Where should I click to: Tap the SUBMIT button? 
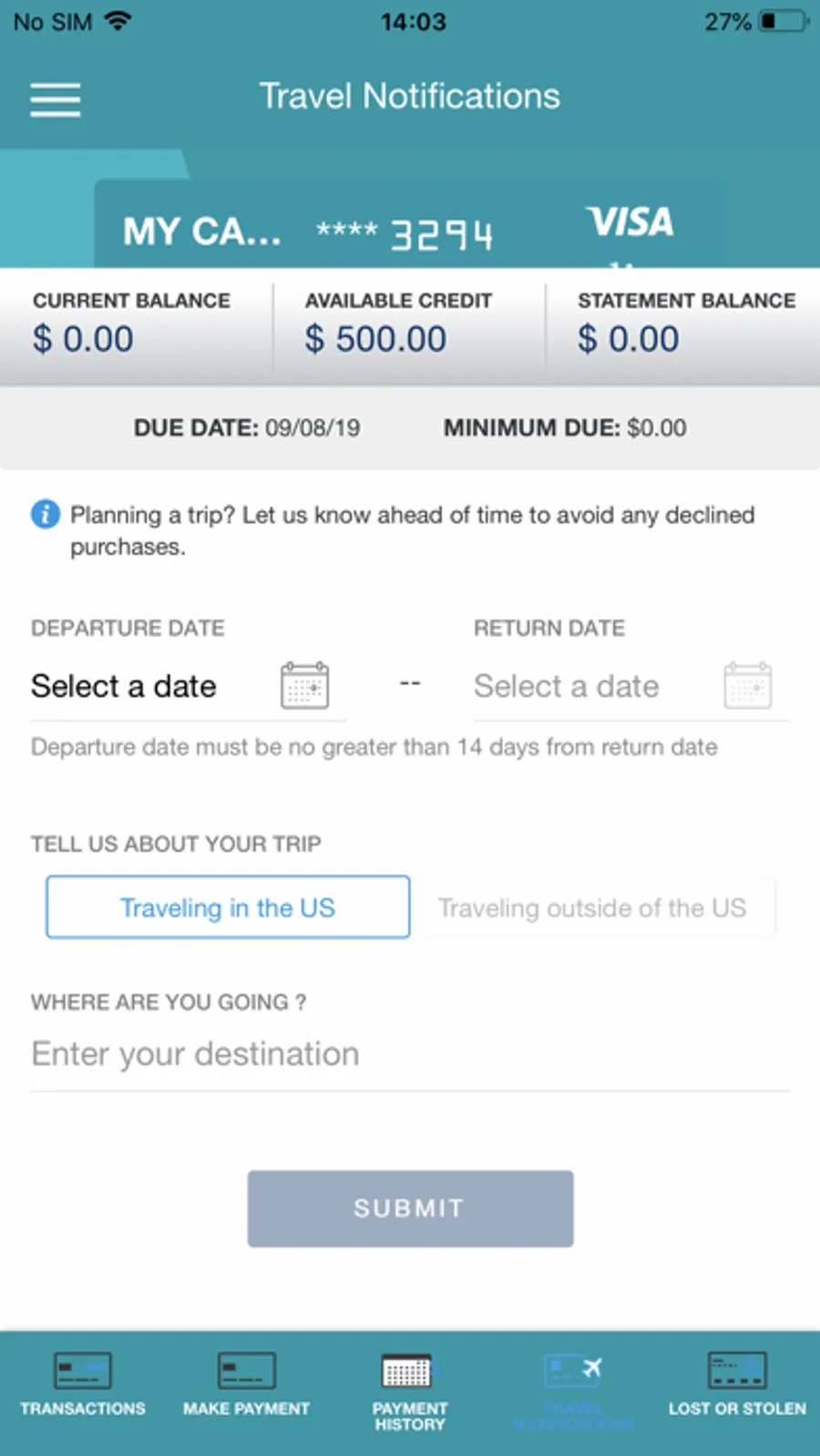[410, 1208]
